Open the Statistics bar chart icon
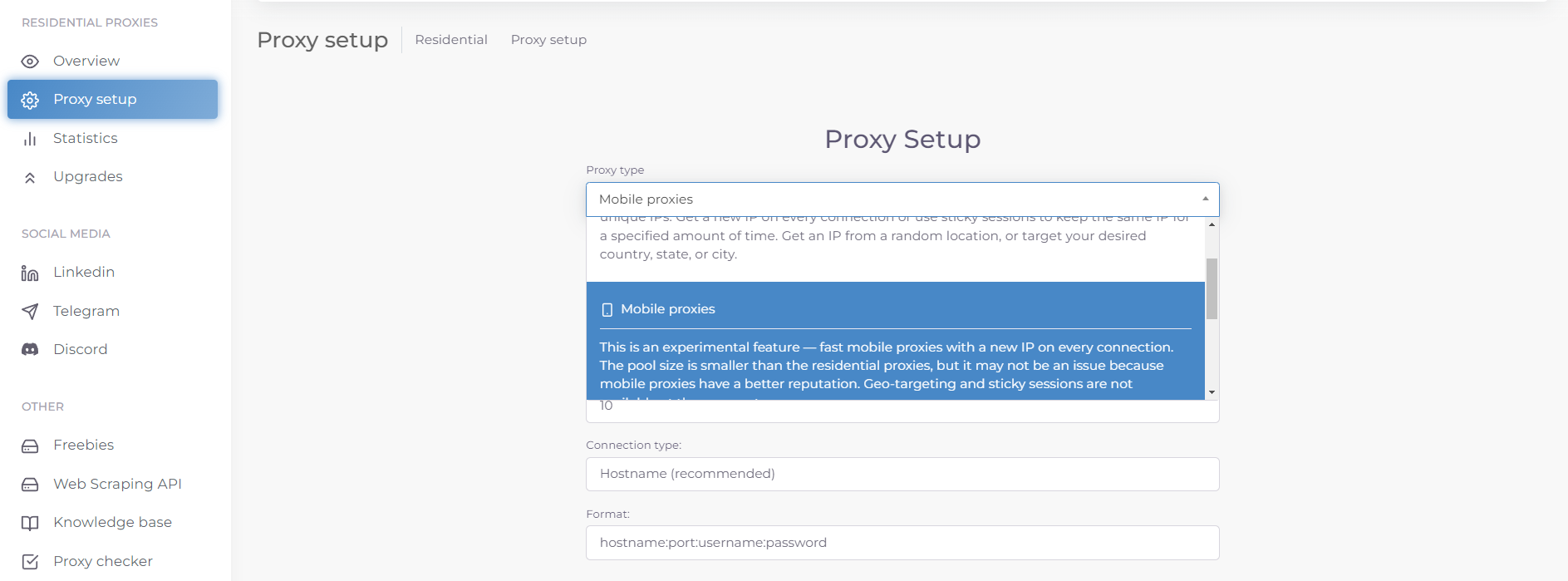 [x=30, y=139]
